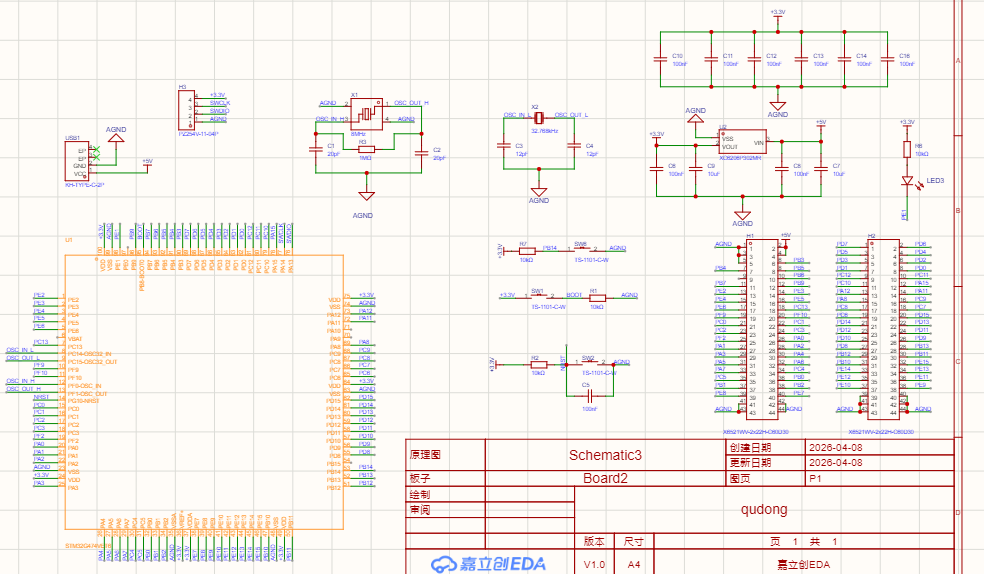Select the X1 8MHz crystal symbol
The image size is (984, 574).
(x=366, y=112)
